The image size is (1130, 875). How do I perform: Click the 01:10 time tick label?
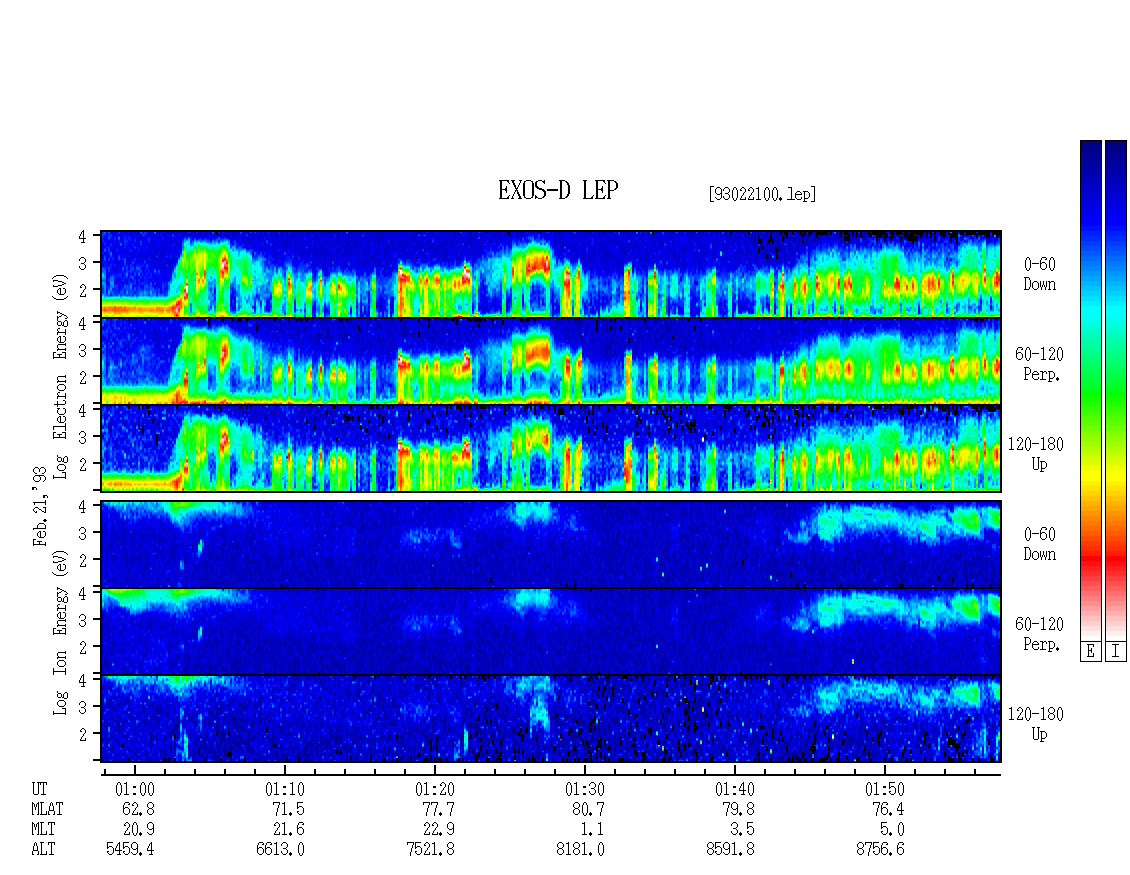pyautogui.click(x=285, y=789)
